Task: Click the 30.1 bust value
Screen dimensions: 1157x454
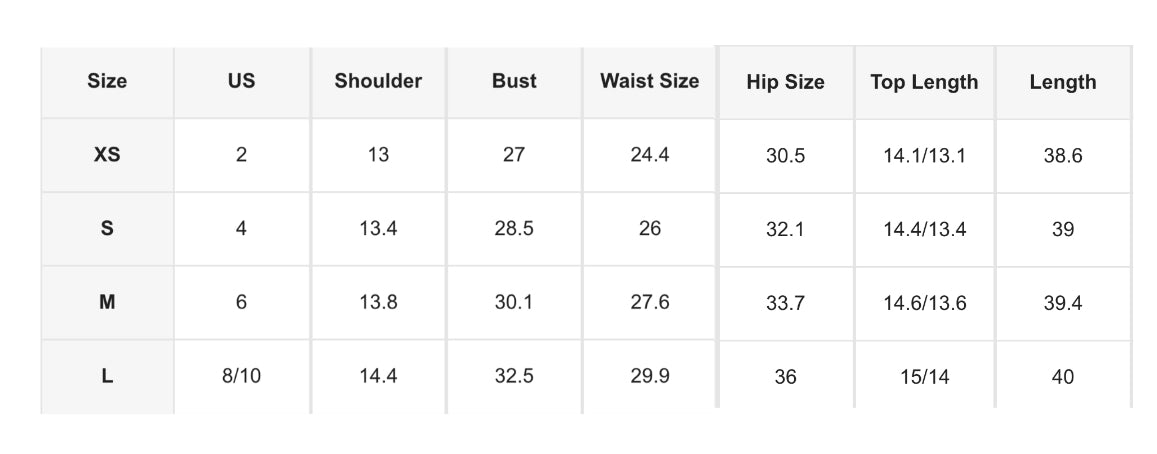Action: point(514,303)
